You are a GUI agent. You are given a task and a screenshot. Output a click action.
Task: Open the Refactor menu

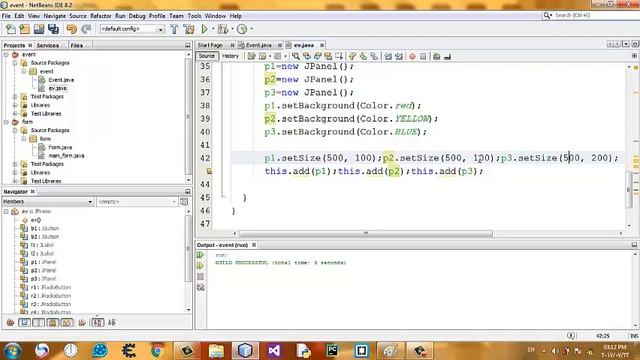tap(101, 16)
